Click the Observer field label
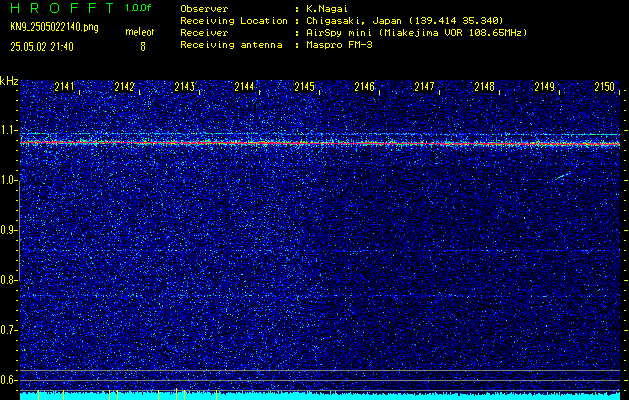This screenshot has height=400, width=629. [204, 9]
